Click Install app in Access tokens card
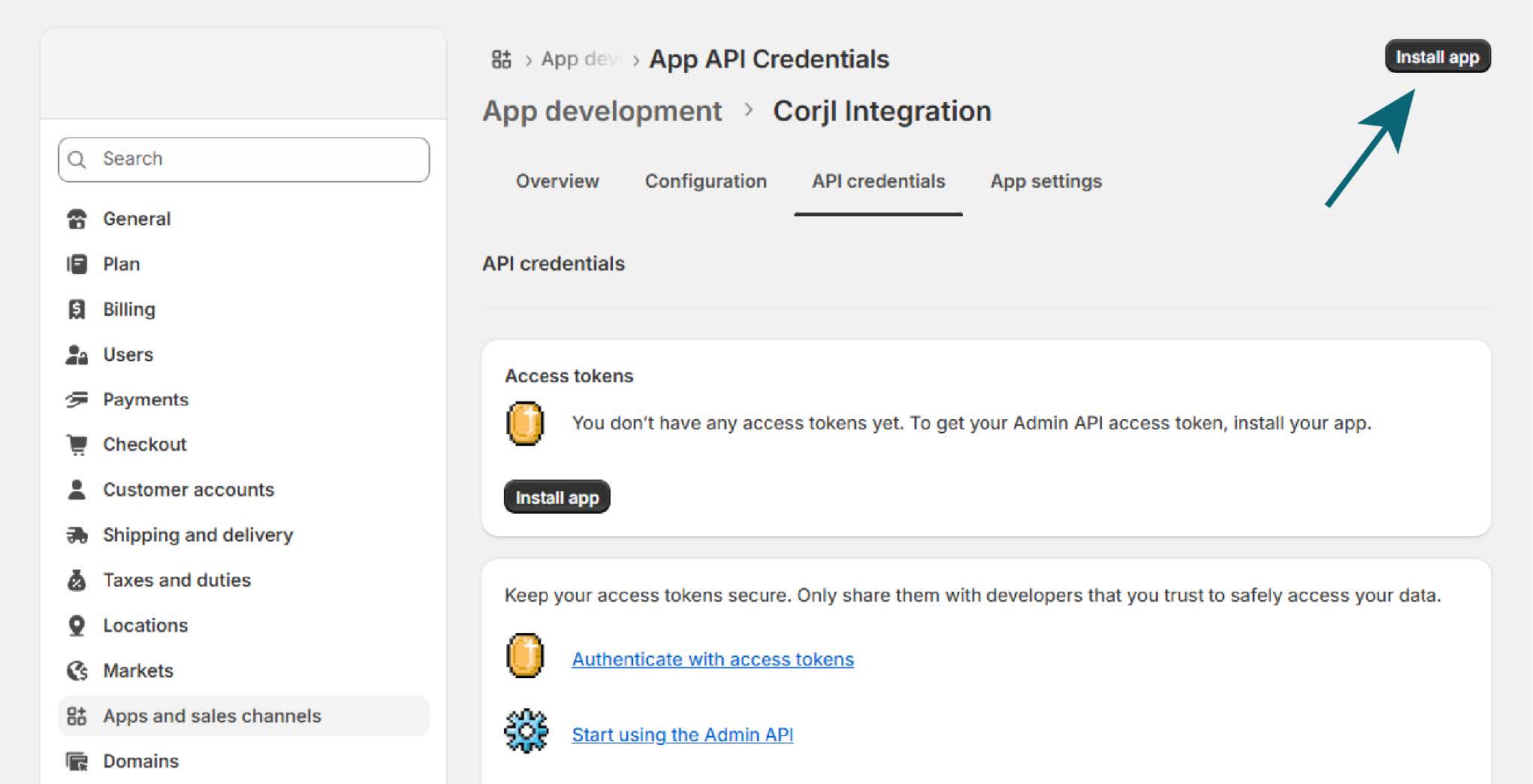The height and width of the screenshot is (784, 1533). pos(557,497)
